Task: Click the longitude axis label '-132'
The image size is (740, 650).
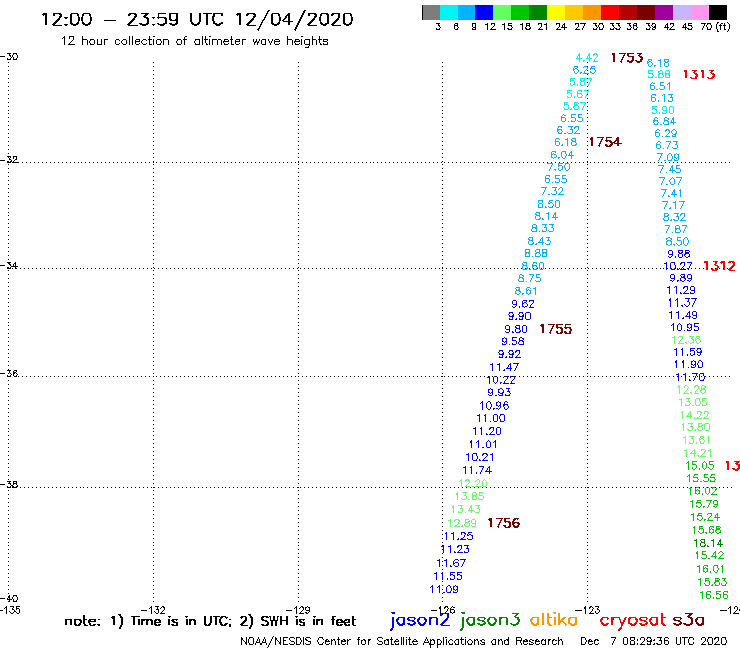Action: click(153, 610)
